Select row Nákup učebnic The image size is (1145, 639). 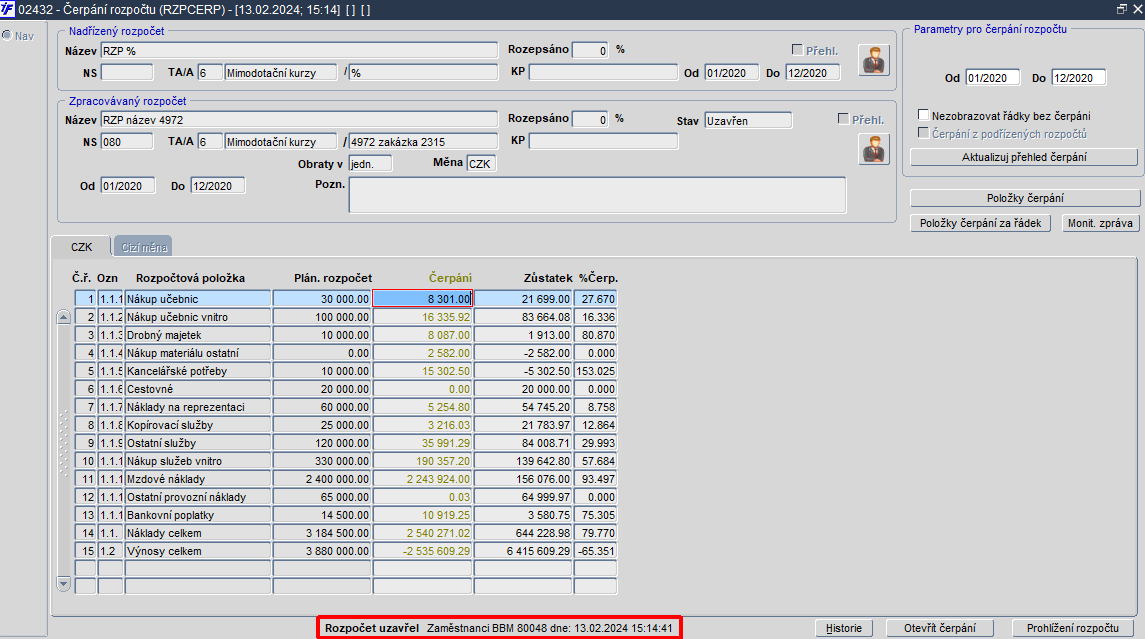198,299
